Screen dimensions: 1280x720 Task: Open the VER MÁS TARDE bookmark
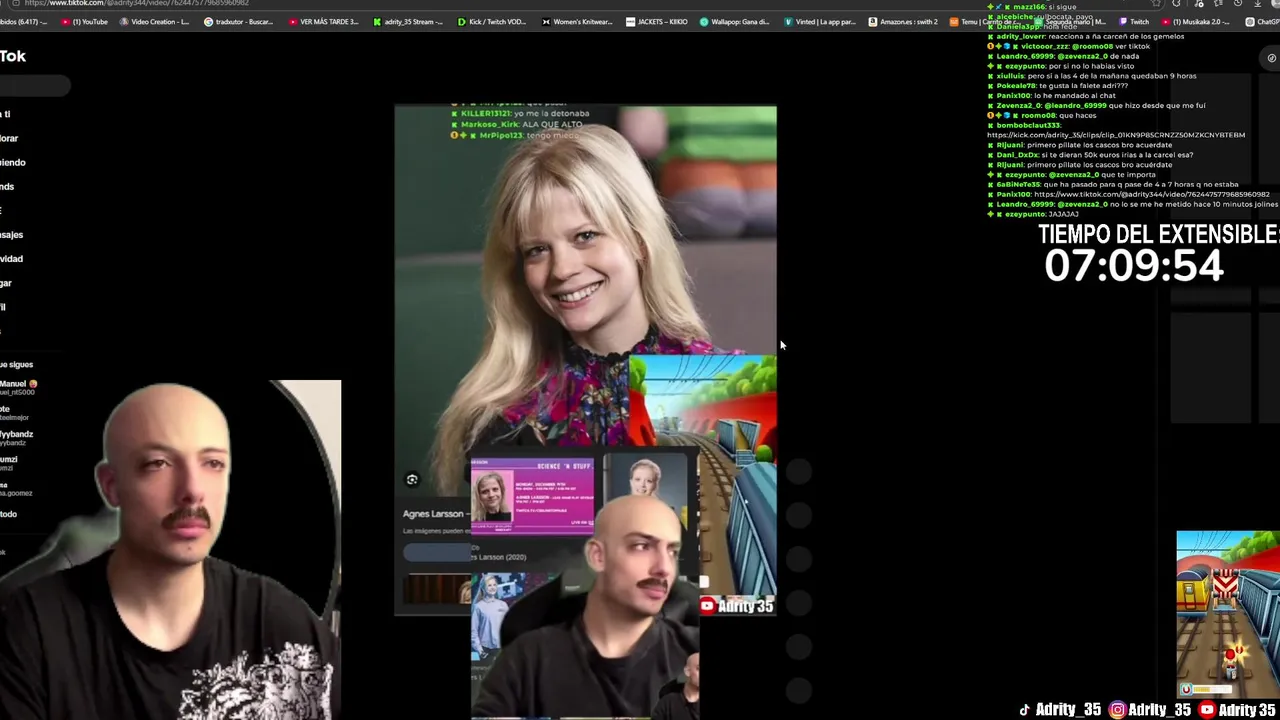323,22
